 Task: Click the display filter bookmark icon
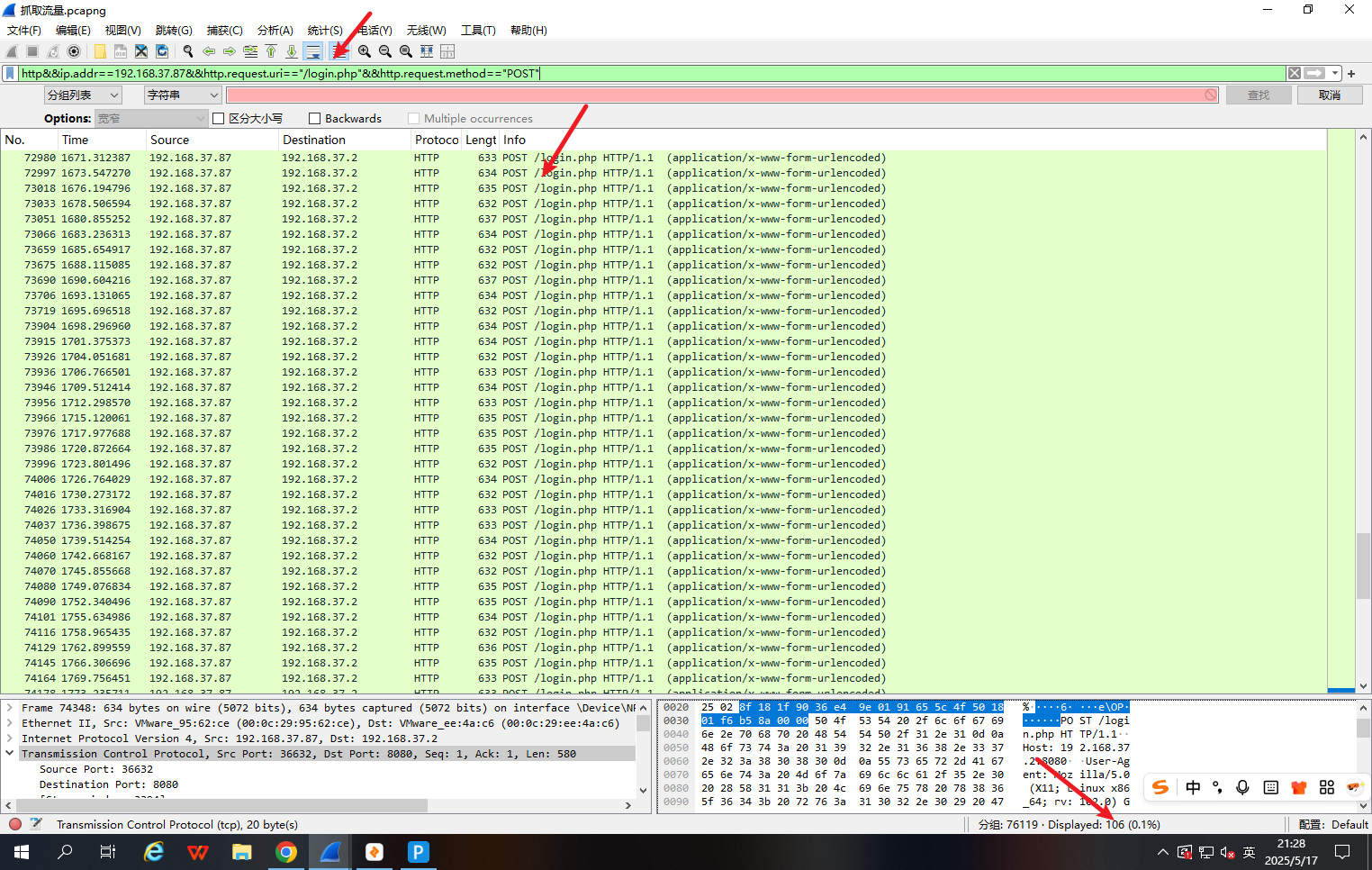coord(10,73)
